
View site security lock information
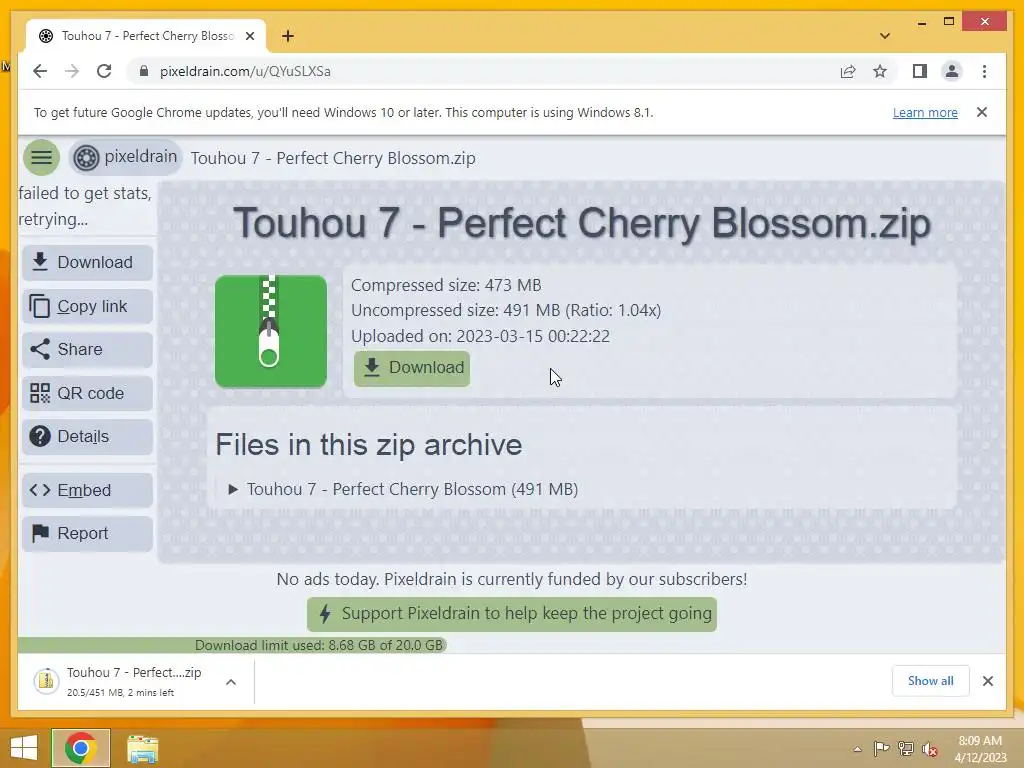coord(144,71)
